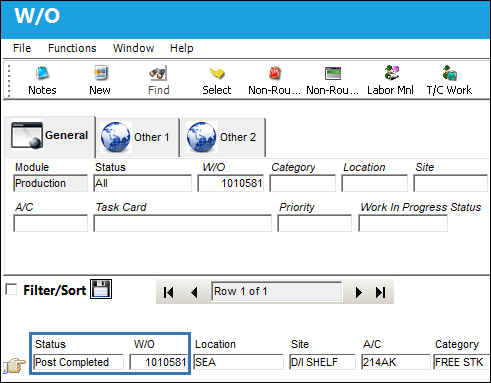Click the empty Site filter field
491x383 pixels.
451,183
